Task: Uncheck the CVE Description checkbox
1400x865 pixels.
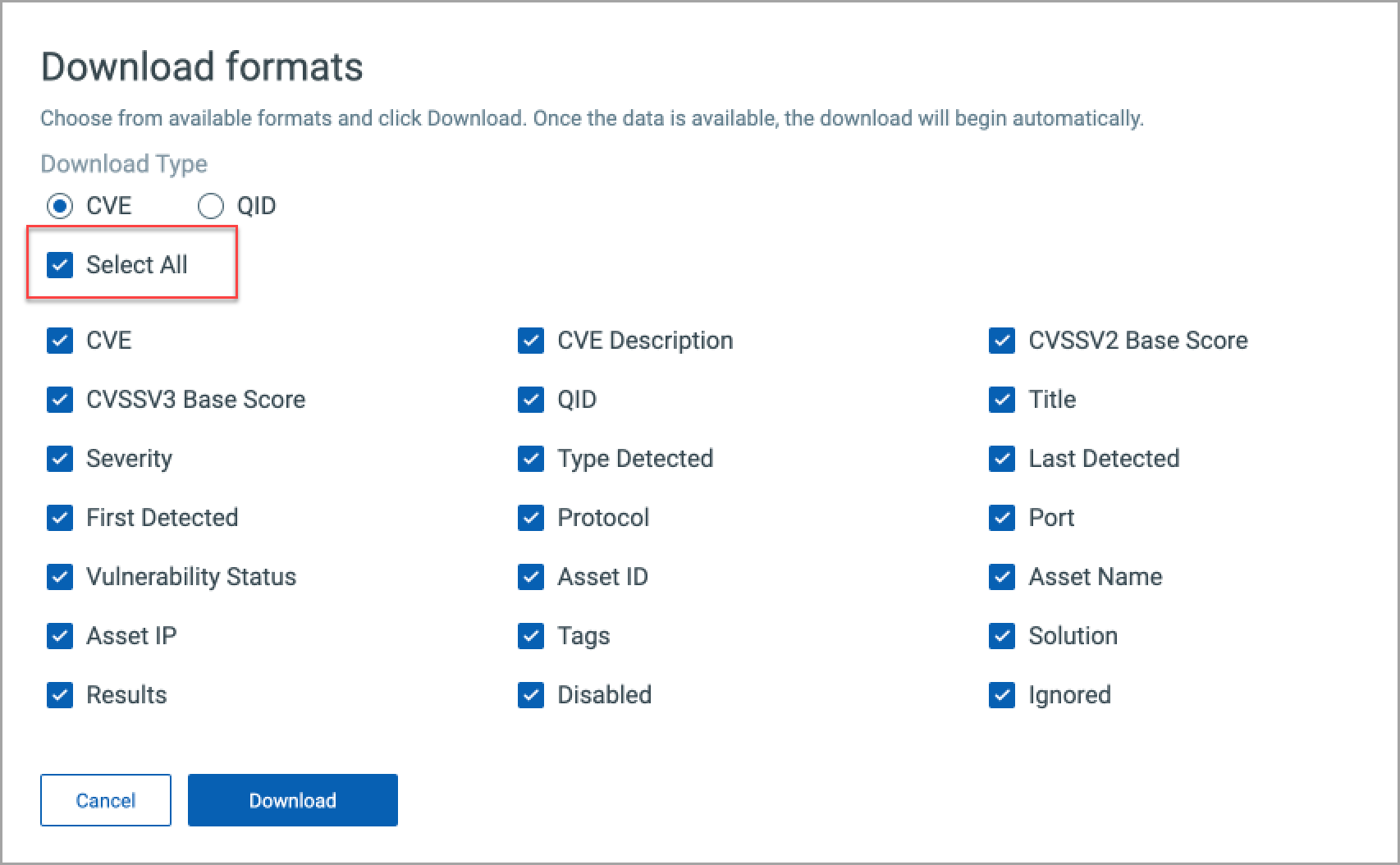Action: [x=531, y=341]
